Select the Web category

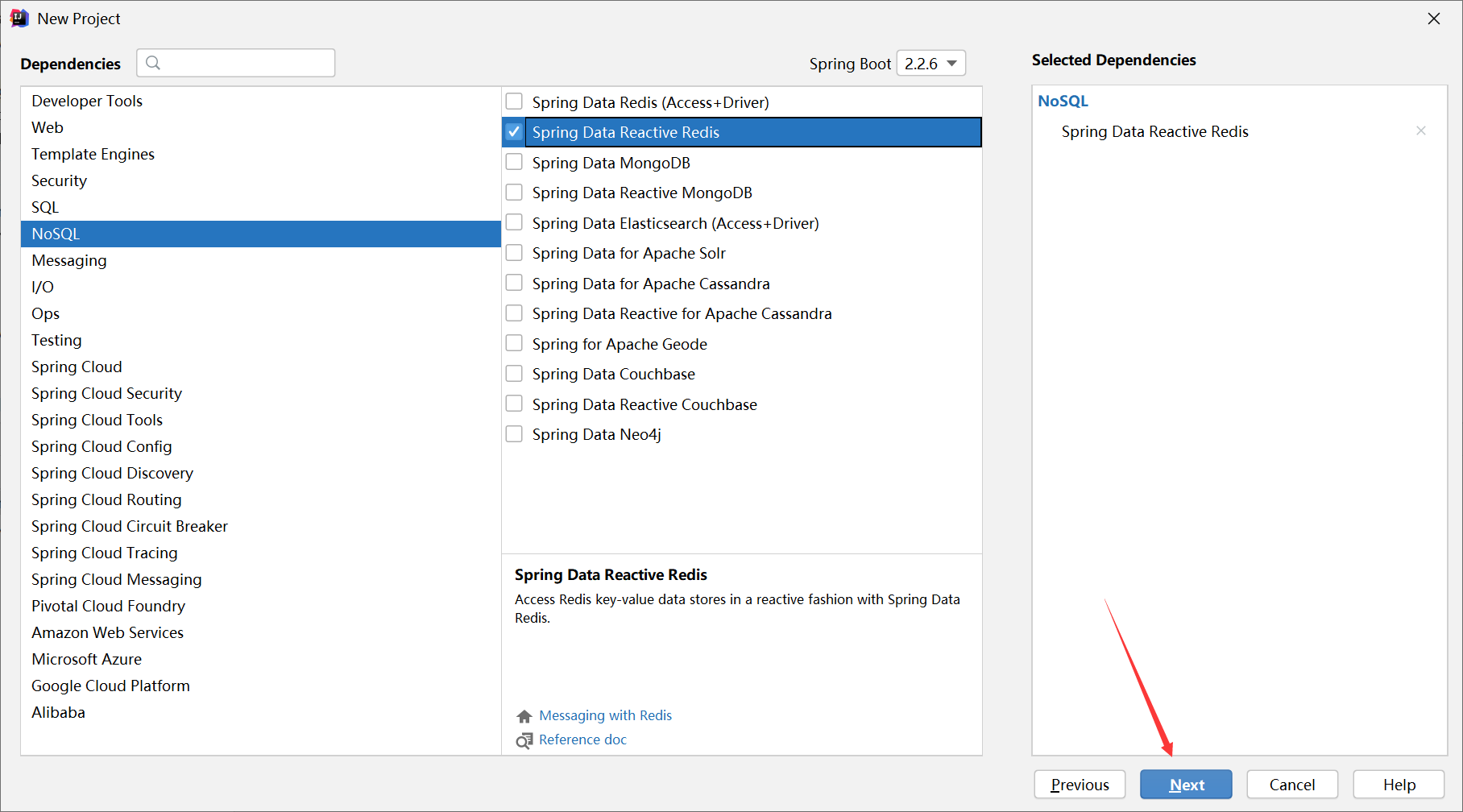(261, 127)
